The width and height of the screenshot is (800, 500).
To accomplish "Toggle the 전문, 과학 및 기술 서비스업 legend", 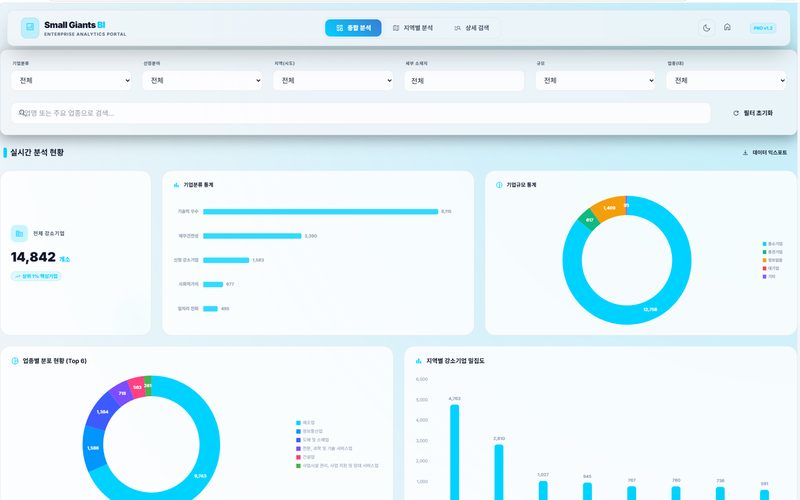I will [324, 448].
